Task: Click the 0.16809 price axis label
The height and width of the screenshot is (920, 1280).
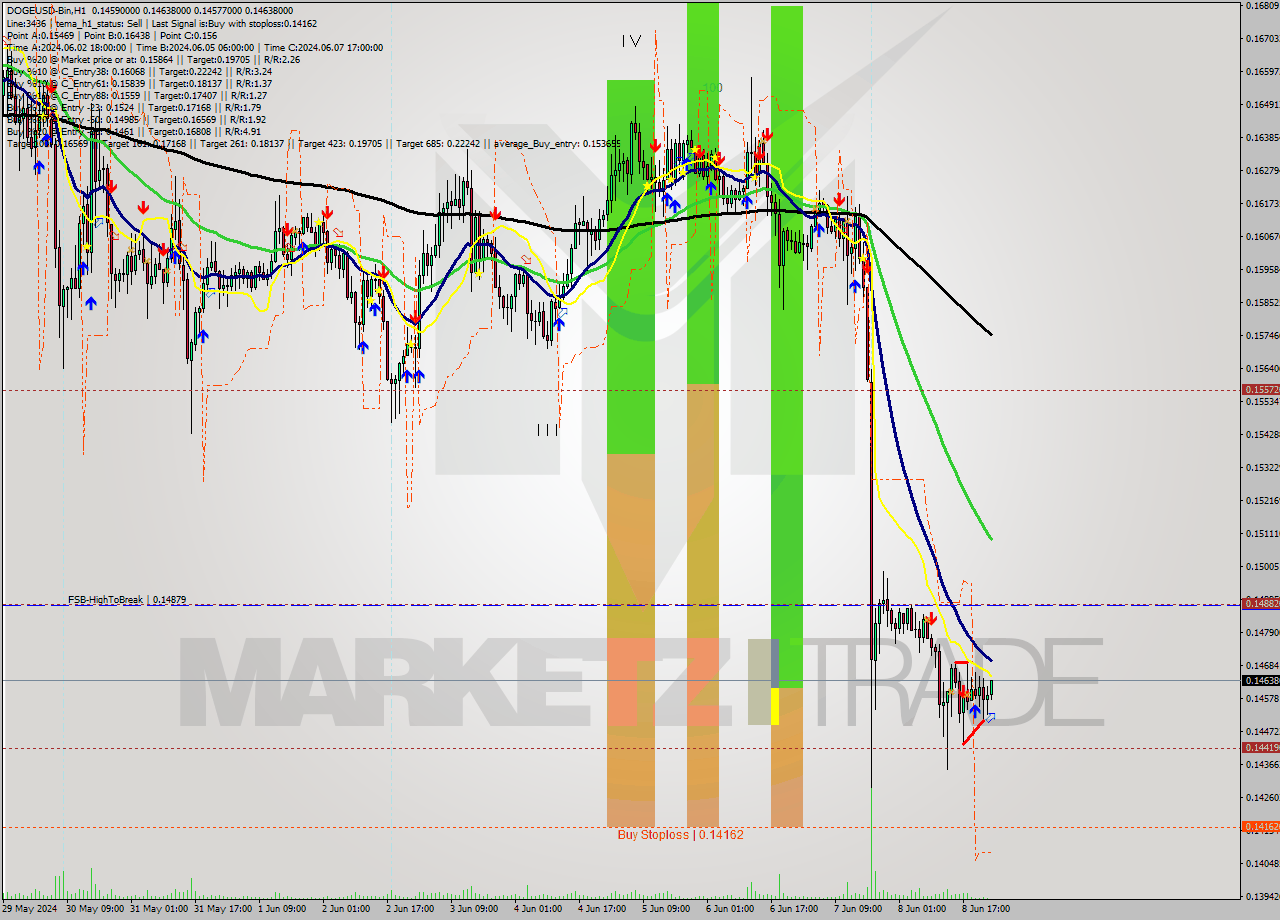Action: [x=1262, y=5]
